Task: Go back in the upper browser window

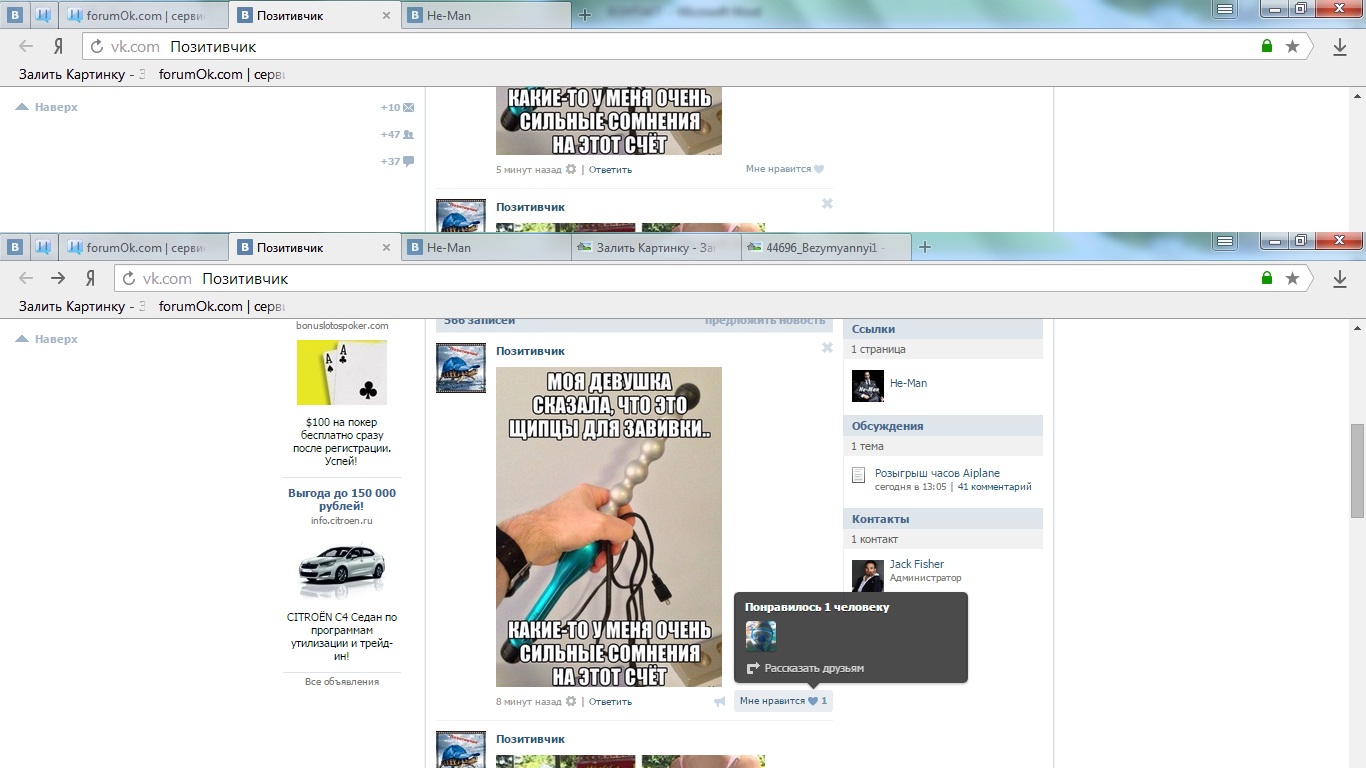Action: pyautogui.click(x=27, y=47)
